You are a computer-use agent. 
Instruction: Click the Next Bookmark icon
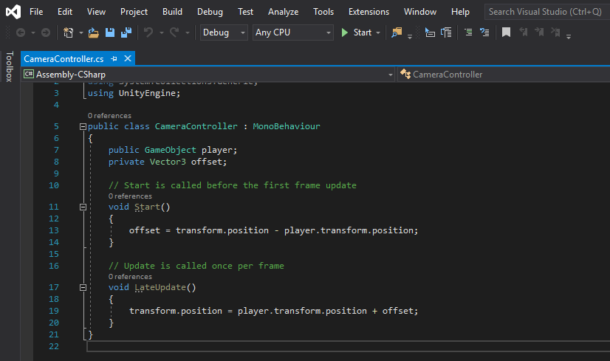539,32
